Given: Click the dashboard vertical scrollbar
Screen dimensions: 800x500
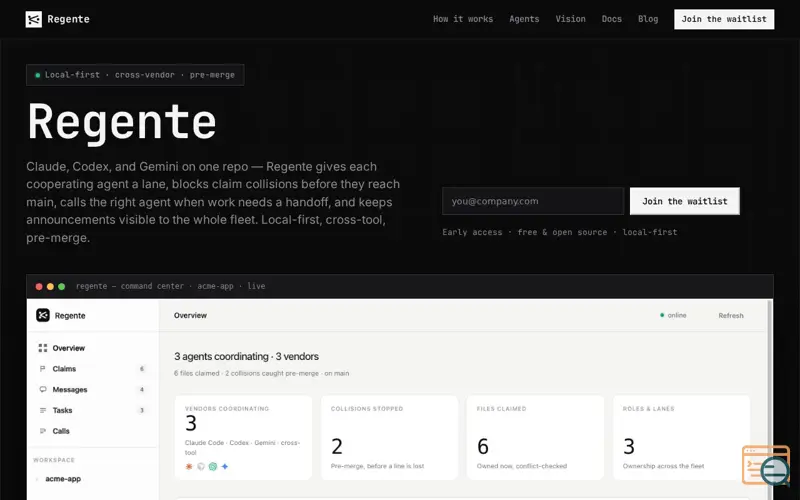Looking at the screenshot, I should [x=770, y=399].
